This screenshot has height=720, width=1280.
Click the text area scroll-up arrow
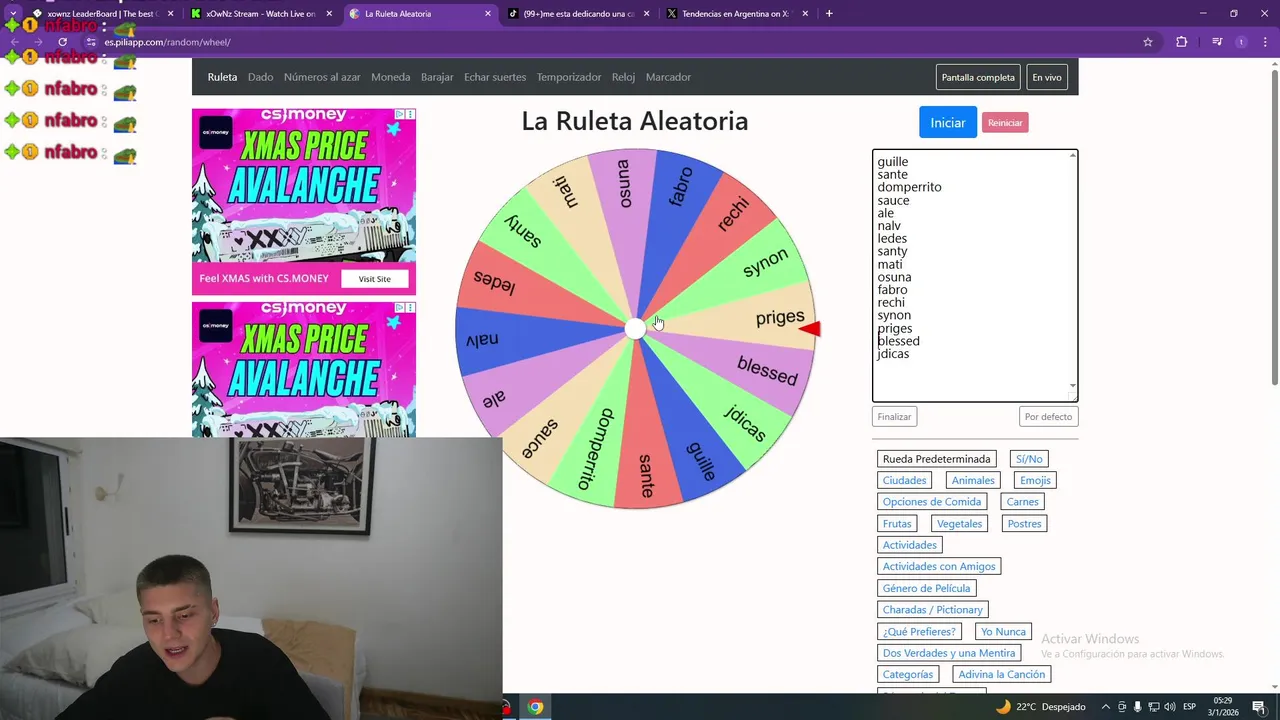(x=1073, y=155)
